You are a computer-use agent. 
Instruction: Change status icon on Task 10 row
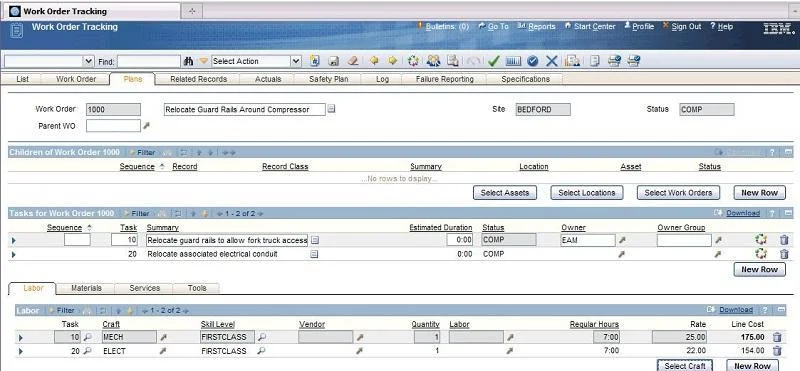coord(761,239)
